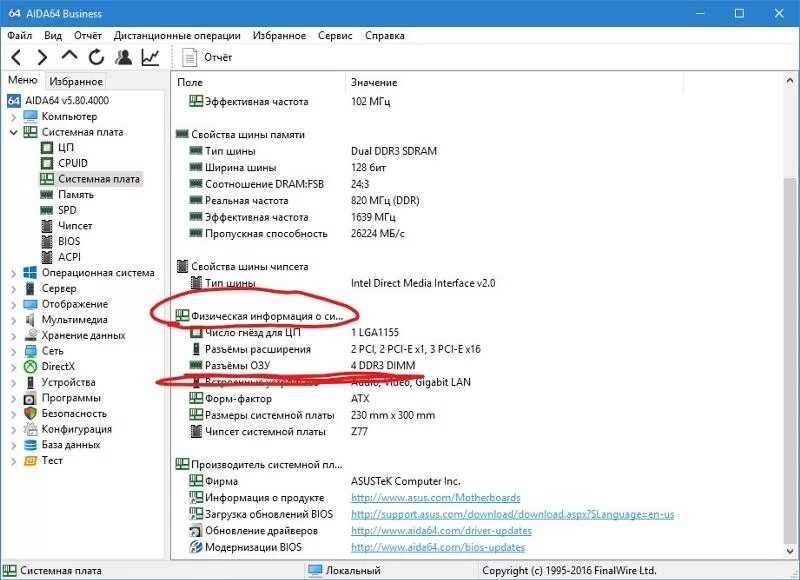Screen dimensions: 800x580
Task: Open the Отчёт menu in menu bar
Action: tap(88, 35)
